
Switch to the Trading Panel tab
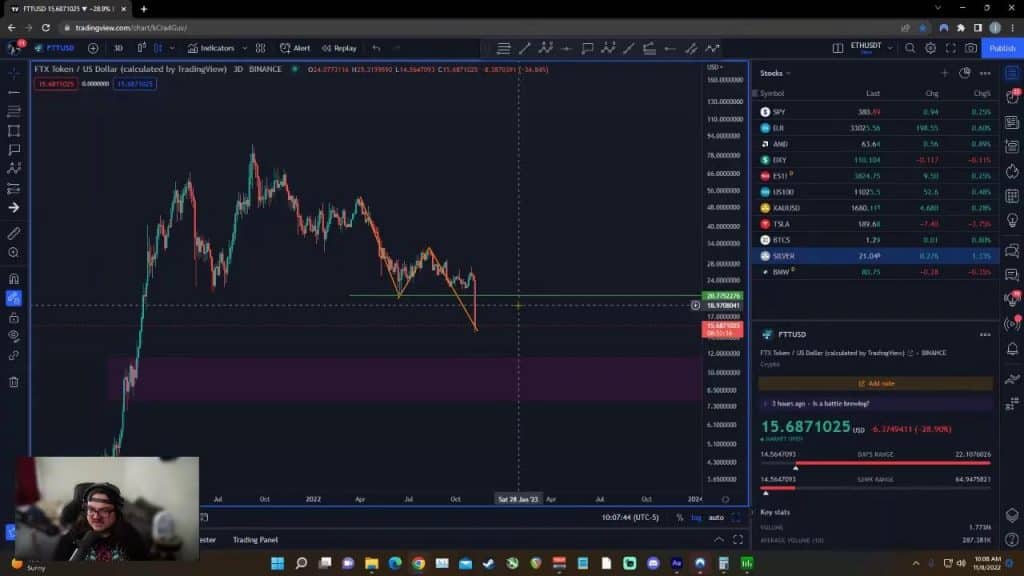(x=255, y=540)
